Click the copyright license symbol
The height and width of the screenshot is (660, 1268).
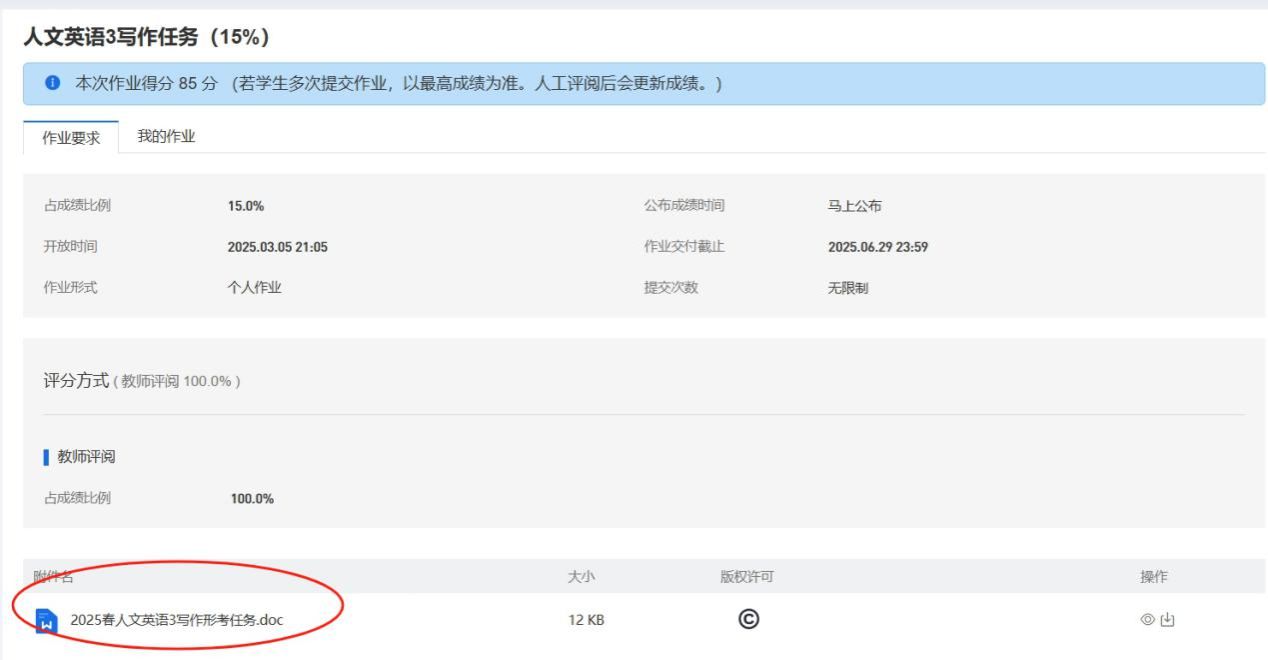tap(747, 620)
